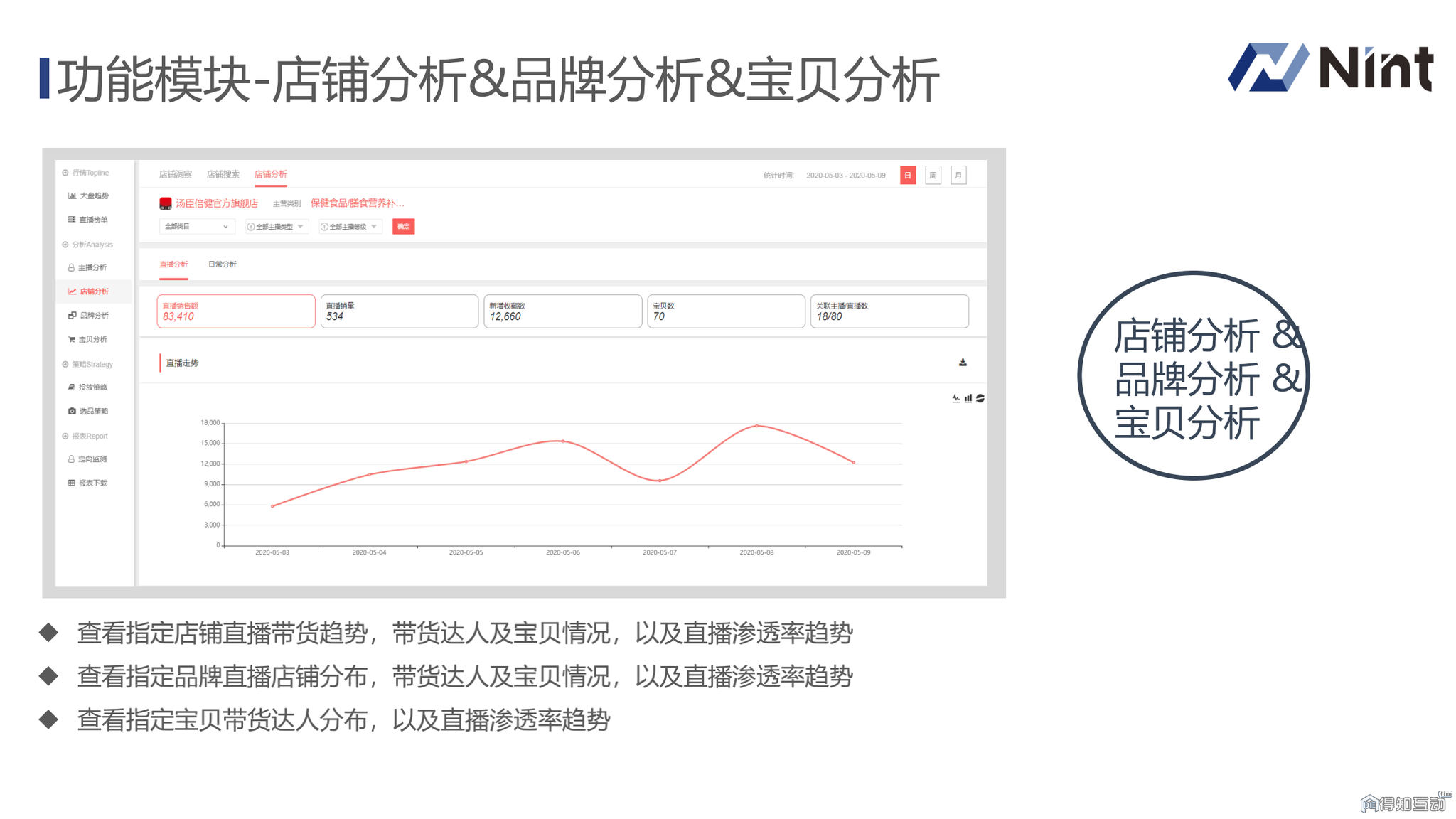Open 品牌分析 icon in sidebar
1456x819 pixels.
pyautogui.click(x=72, y=316)
